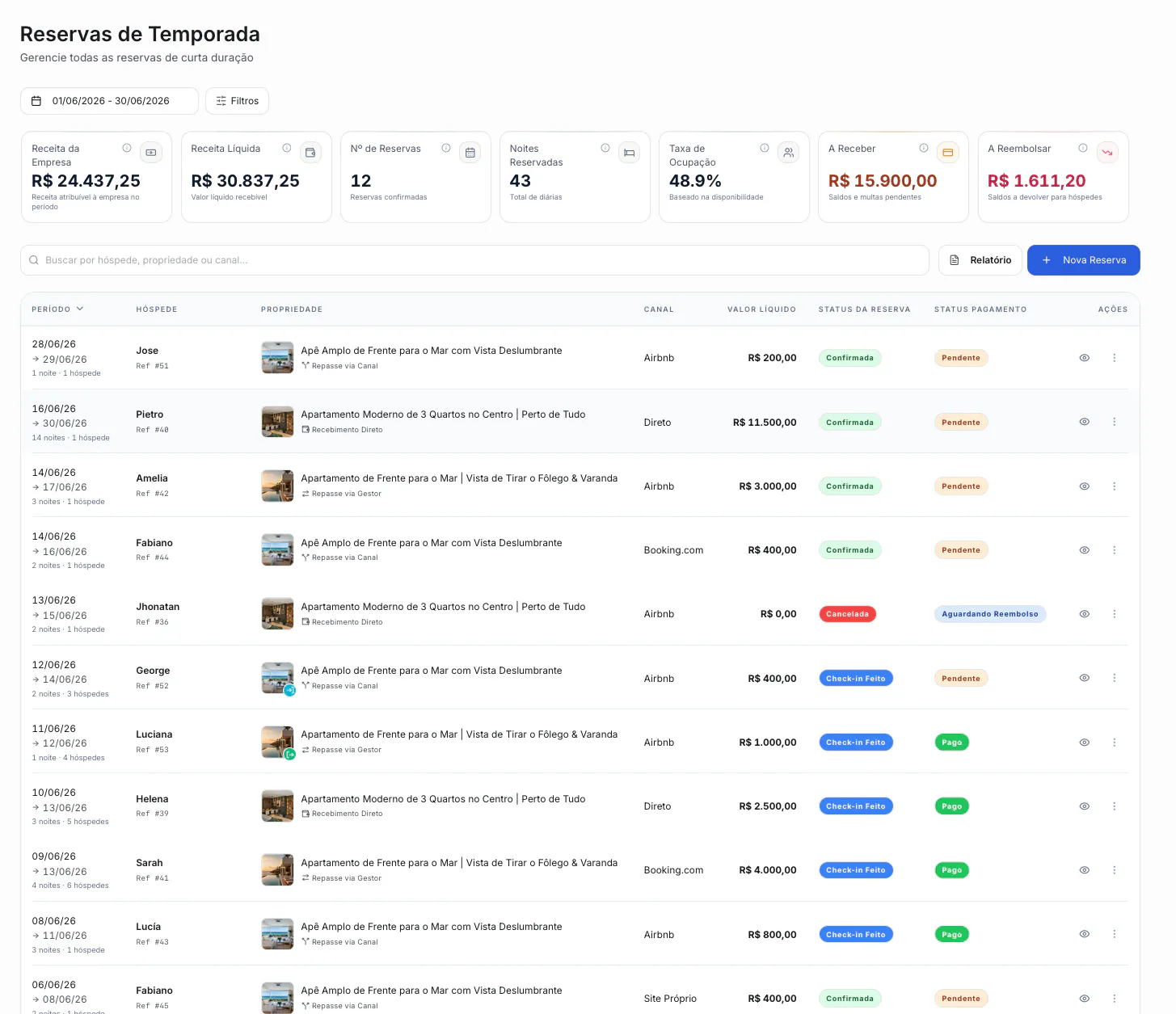The height and width of the screenshot is (1014, 1176).
Task: Click Pago badge in Lucía's row
Action: [951, 935]
